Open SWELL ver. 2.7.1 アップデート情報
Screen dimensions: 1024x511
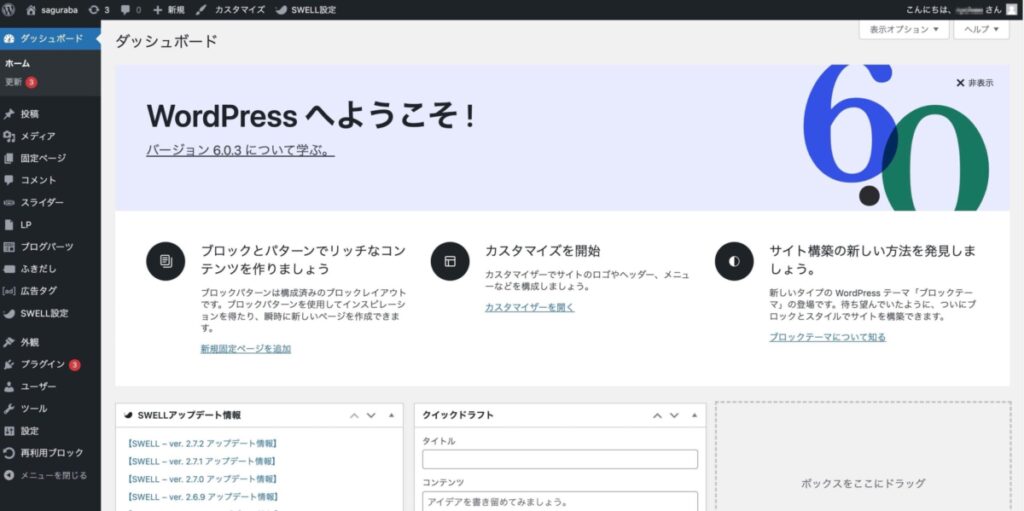(202, 461)
